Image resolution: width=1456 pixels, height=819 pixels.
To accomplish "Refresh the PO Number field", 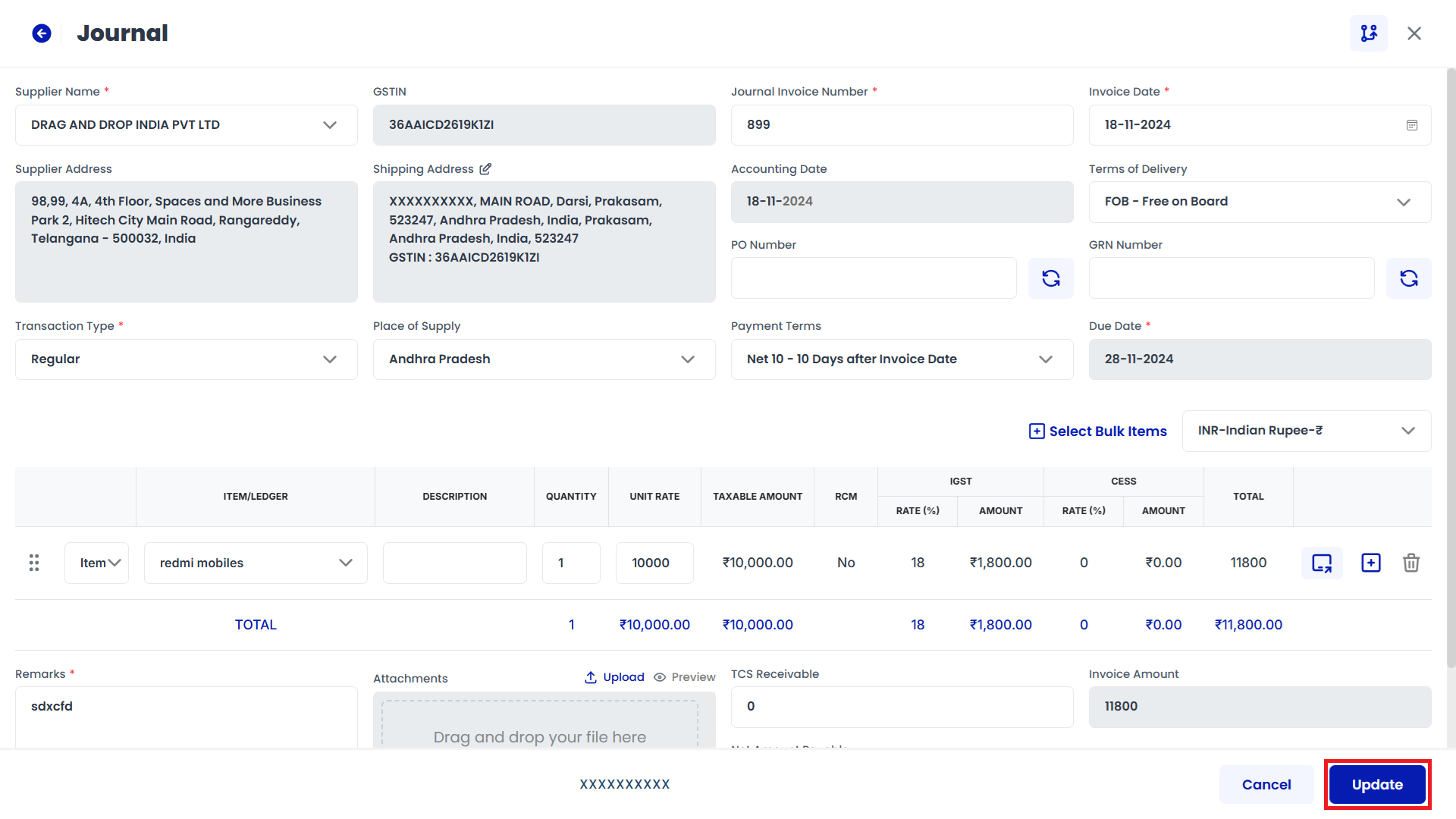I will (x=1050, y=278).
